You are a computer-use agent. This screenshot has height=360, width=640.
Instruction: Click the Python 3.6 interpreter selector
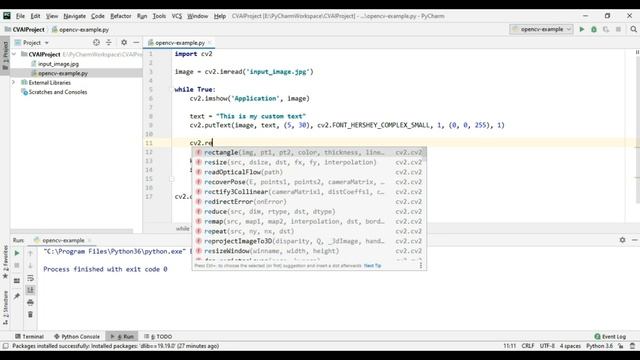[x=600, y=346]
